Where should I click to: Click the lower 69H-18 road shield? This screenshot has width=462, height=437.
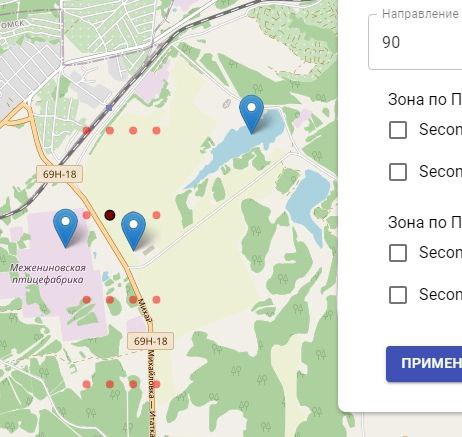click(x=150, y=341)
